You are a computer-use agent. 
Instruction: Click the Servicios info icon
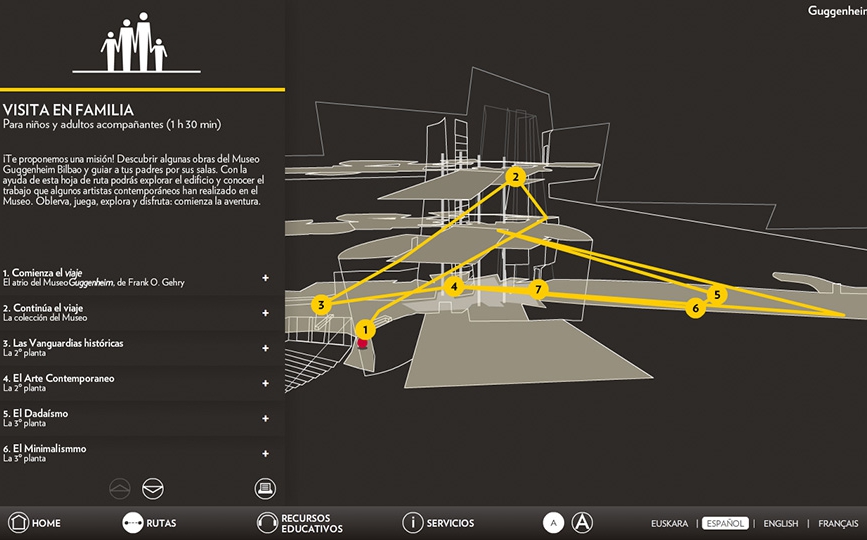(x=412, y=522)
